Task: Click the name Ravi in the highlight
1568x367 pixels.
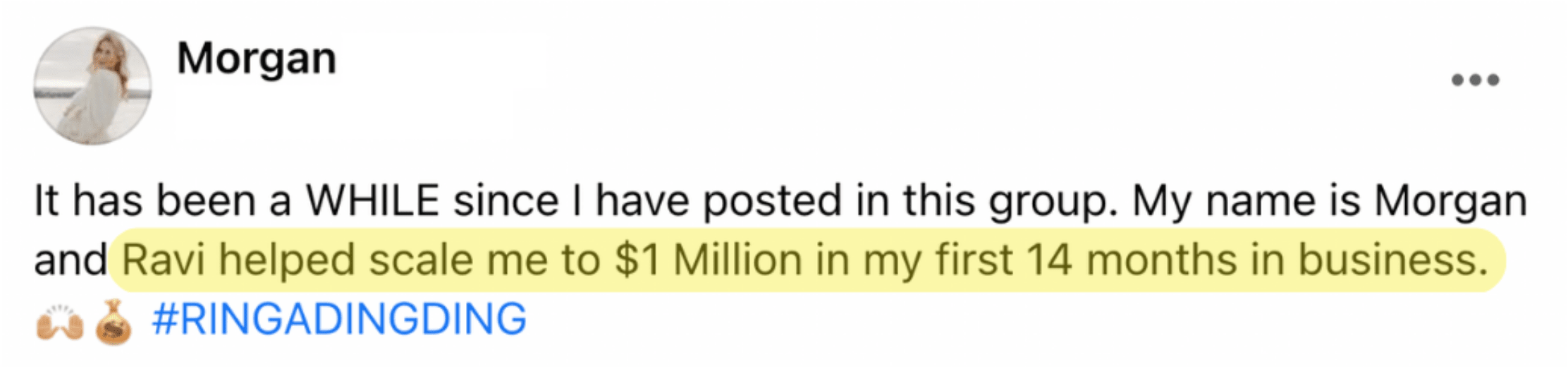Action: (164, 260)
